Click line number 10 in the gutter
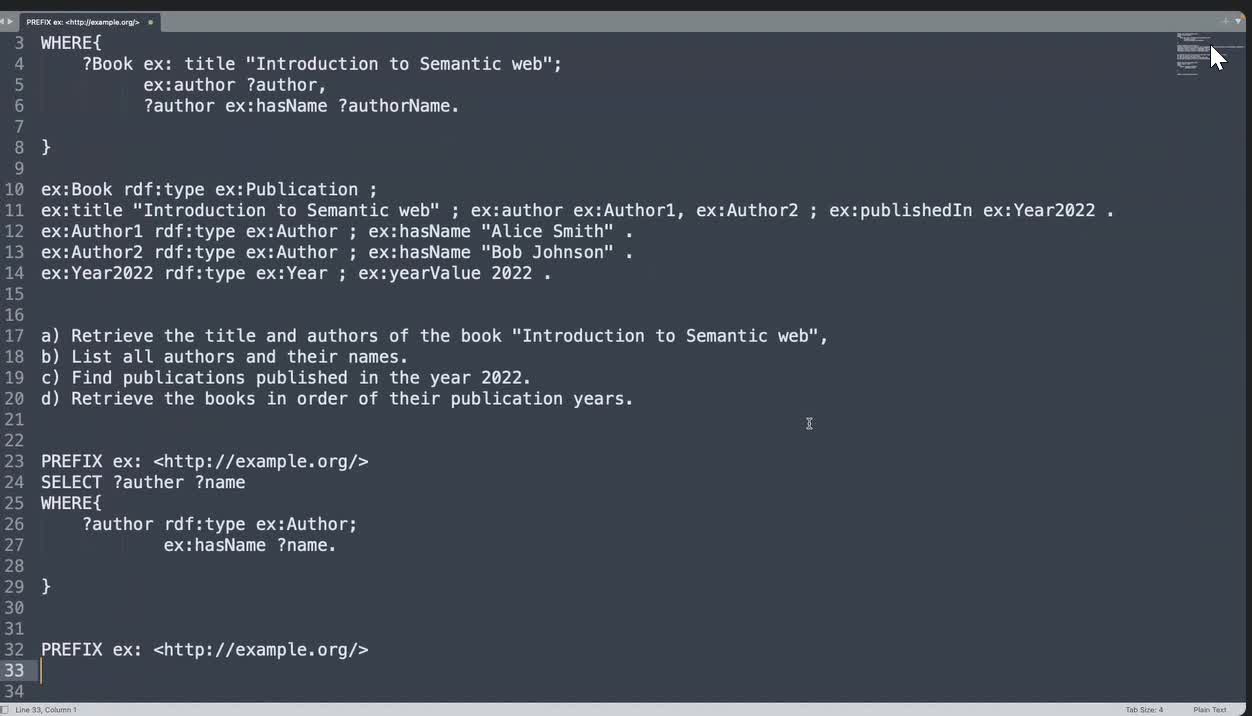This screenshot has width=1252, height=716. tap(14, 189)
